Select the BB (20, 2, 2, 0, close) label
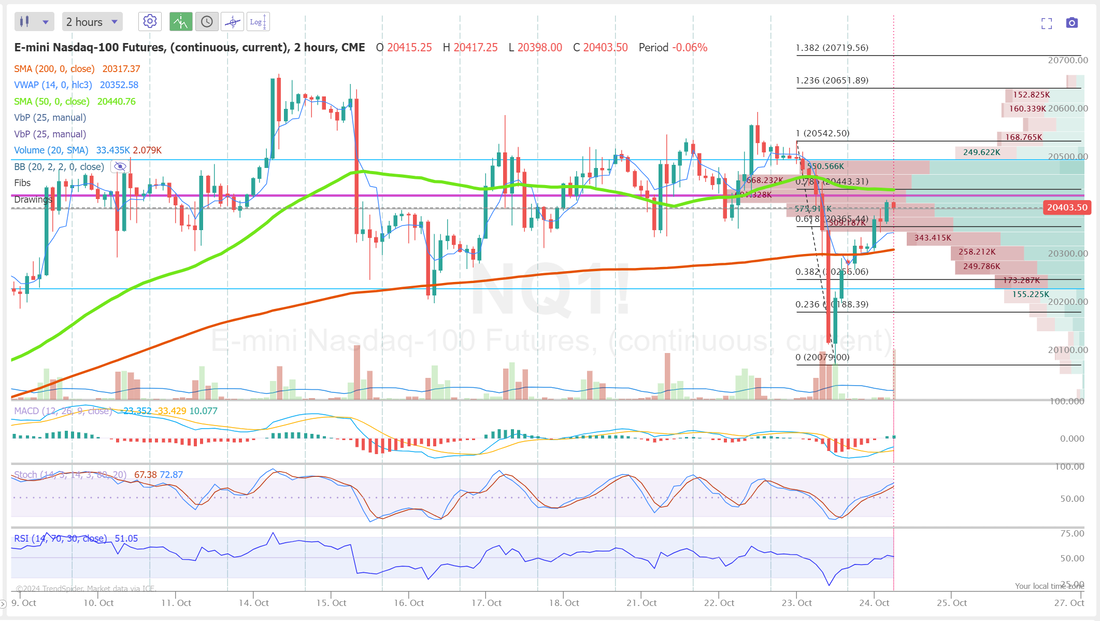Screen dimensions: 1100x621 59,167
